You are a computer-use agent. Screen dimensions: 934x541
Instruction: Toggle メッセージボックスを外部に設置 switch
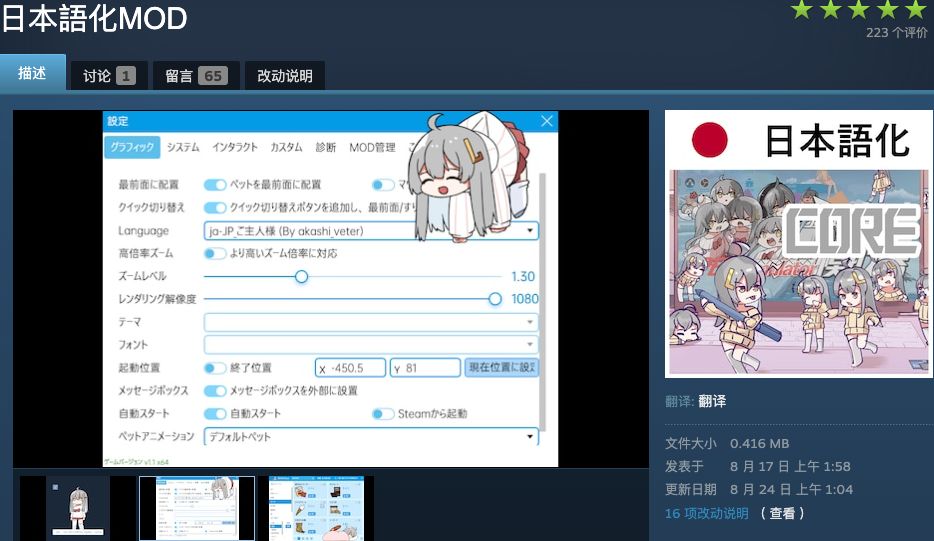tap(214, 391)
